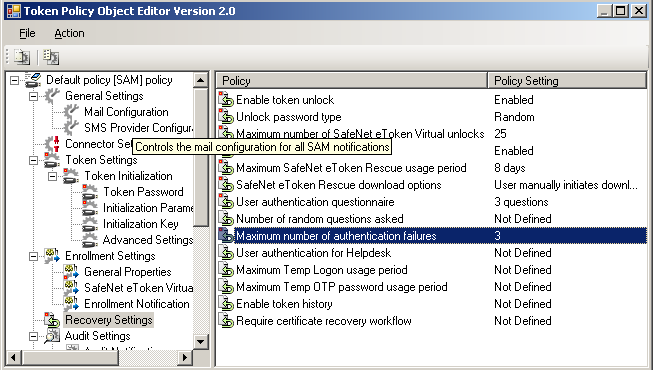This screenshot has width=653, height=370.
Task: Collapse the General Settings tree node
Action: [x=33, y=96]
